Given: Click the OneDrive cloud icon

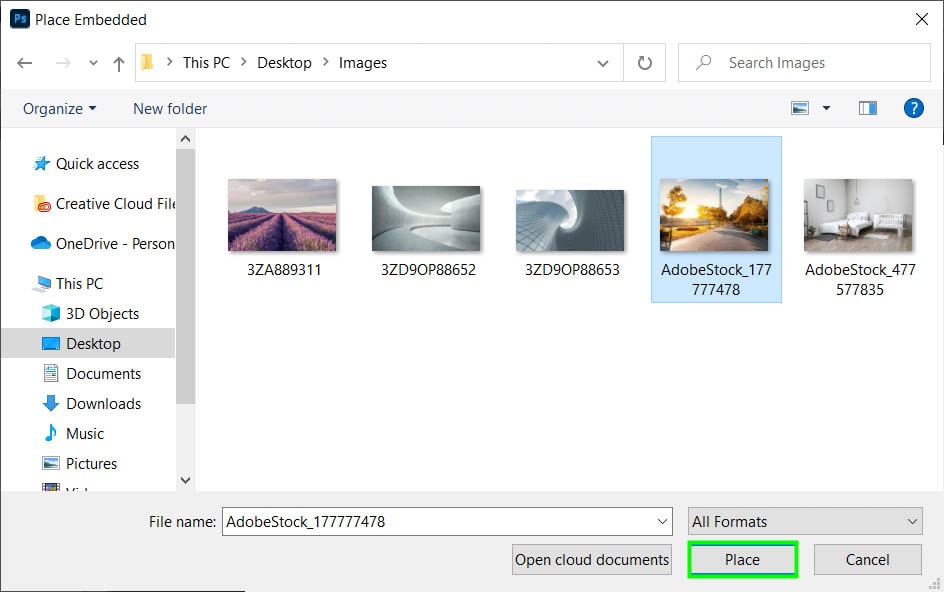Looking at the screenshot, I should coord(40,243).
